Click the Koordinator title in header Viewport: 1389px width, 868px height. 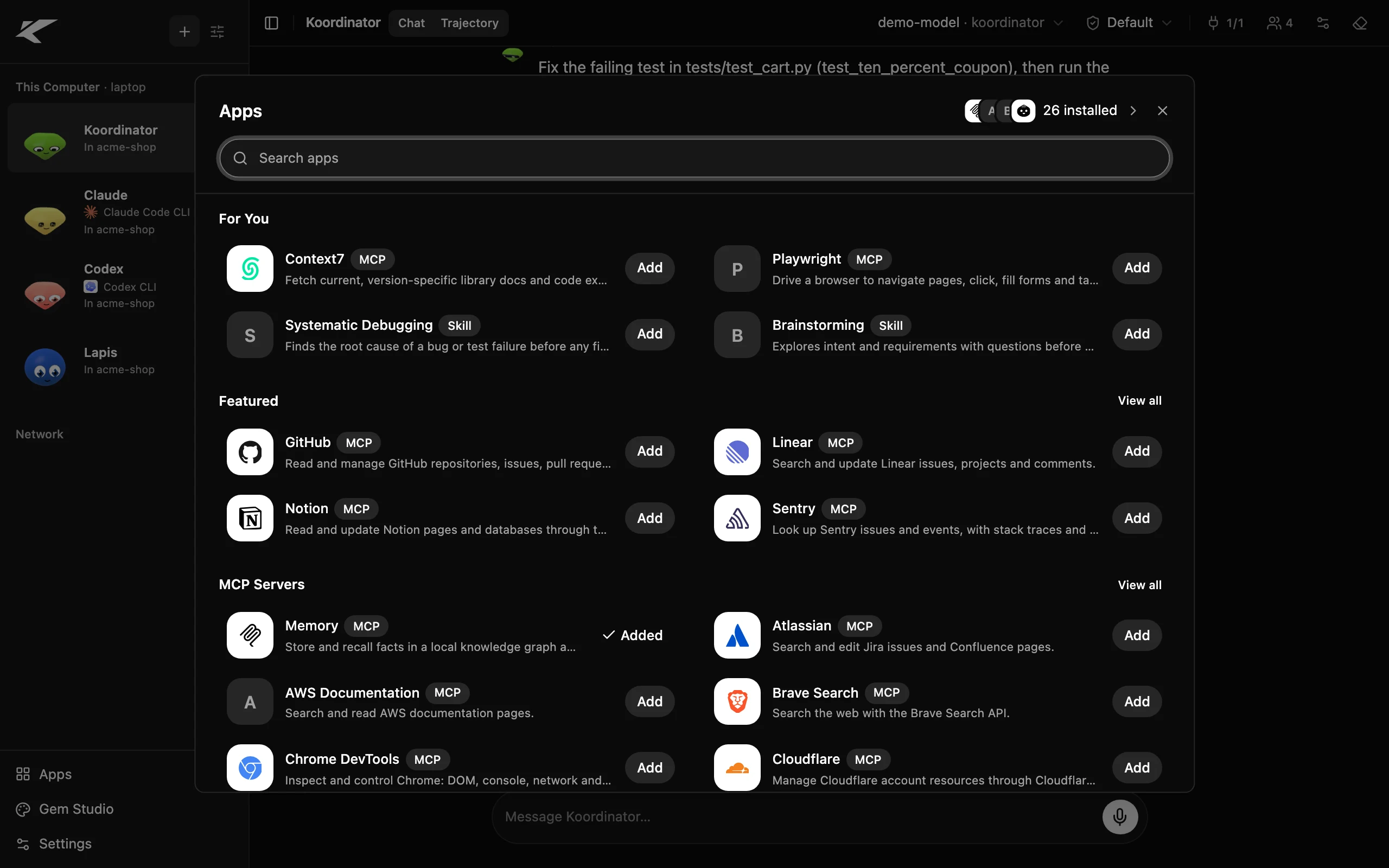click(343, 22)
